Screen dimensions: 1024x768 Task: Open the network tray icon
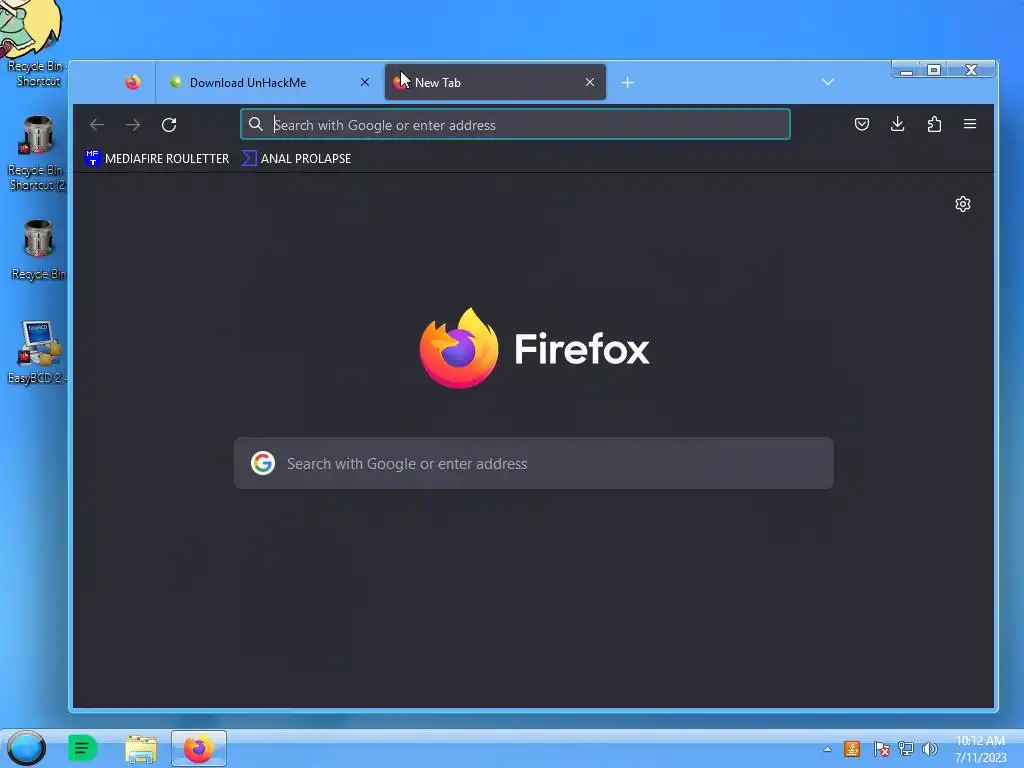[906, 749]
